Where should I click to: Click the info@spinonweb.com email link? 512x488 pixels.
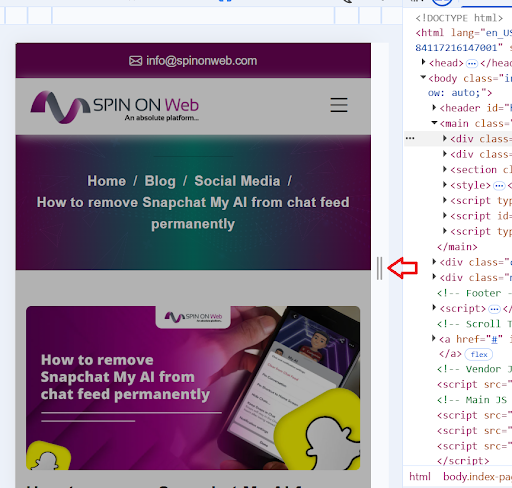[x=201, y=61]
